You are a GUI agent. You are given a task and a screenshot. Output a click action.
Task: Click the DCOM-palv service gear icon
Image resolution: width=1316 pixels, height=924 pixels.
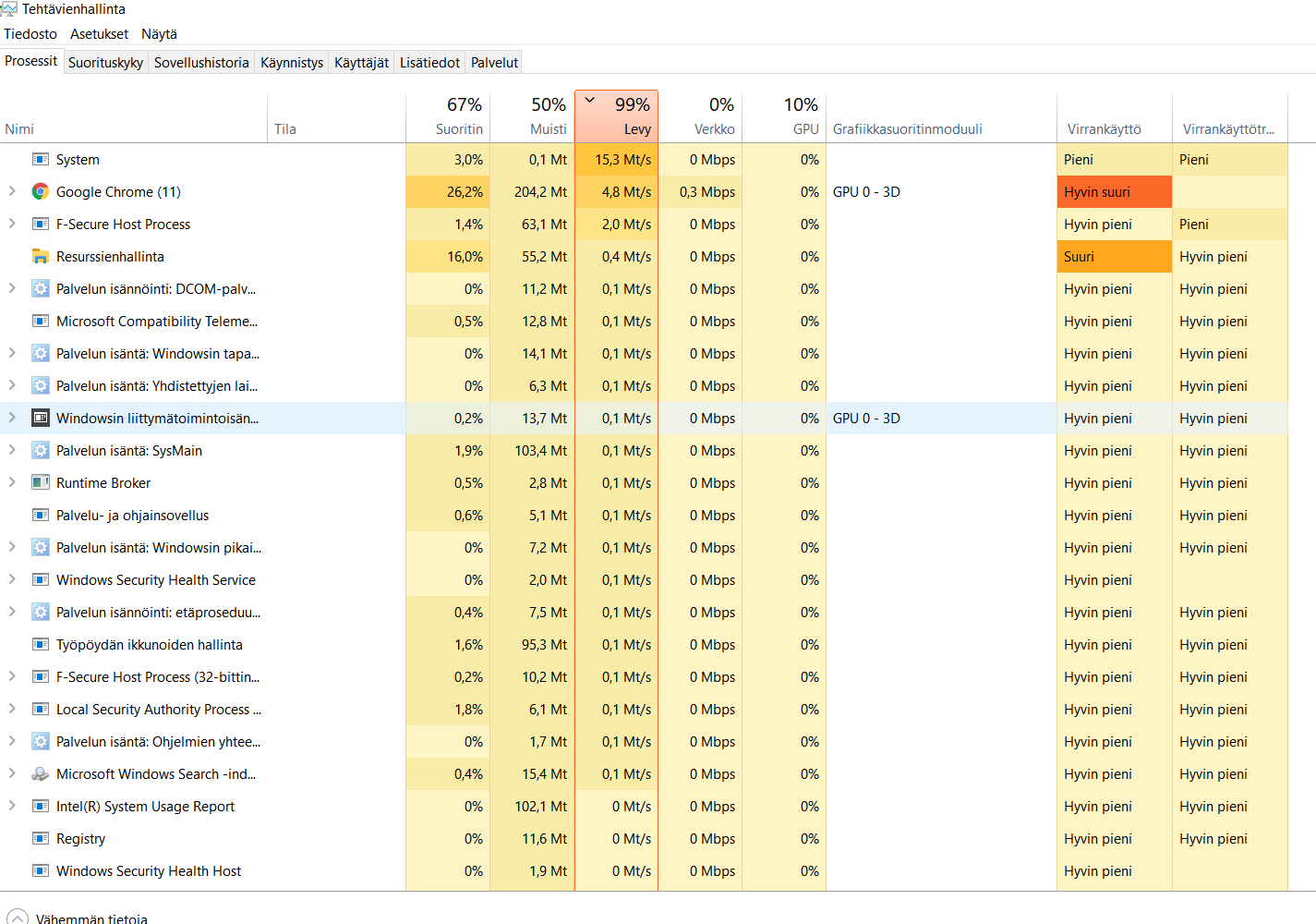(x=41, y=289)
